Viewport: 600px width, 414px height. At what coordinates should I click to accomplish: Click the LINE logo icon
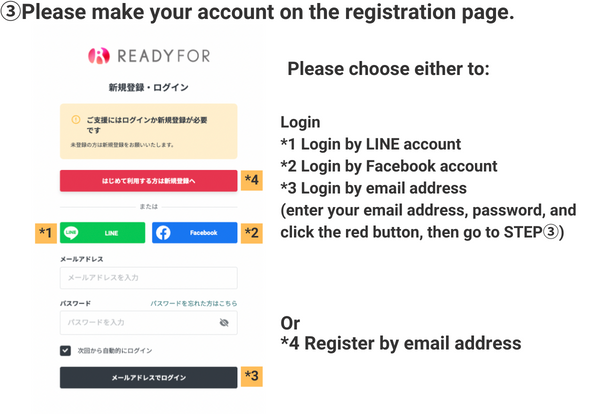[72, 233]
